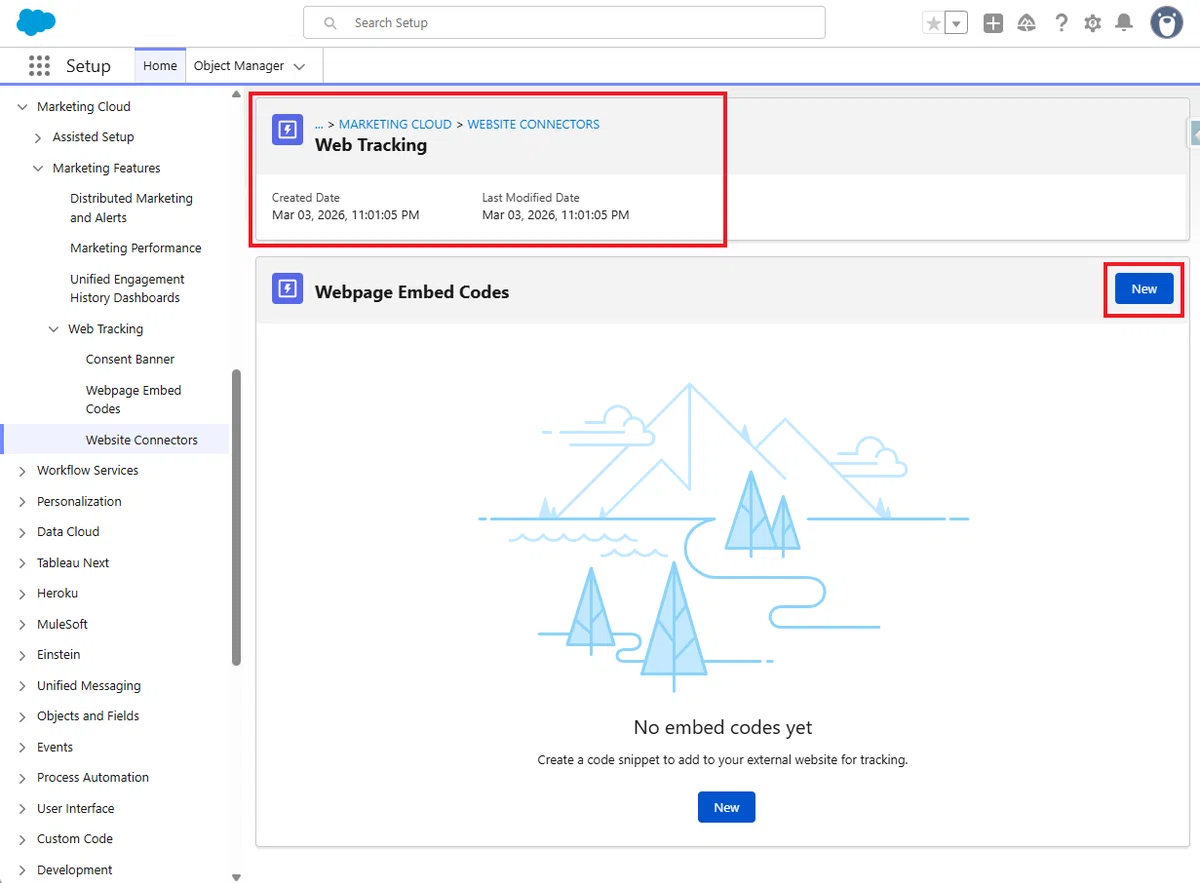Open the Object Manager tab dropdown chevron
1200x883 pixels.
pos(299,67)
